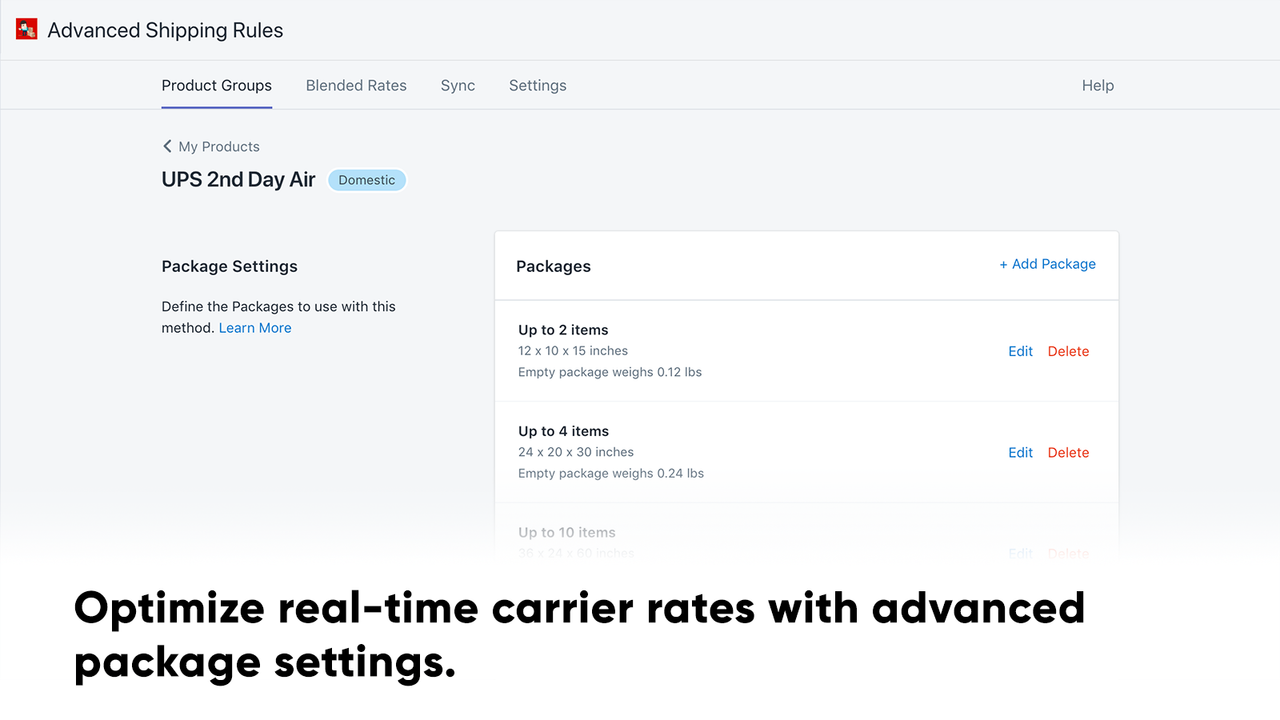
Task: Click the Advanced Shipping Rules app icon
Action: [26, 28]
